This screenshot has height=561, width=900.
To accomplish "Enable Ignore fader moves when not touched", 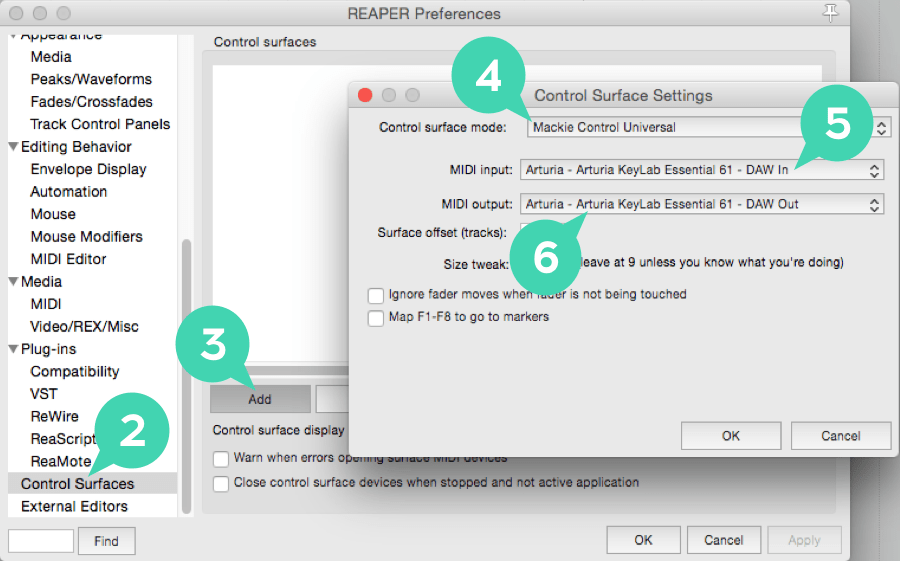I will click(376, 296).
